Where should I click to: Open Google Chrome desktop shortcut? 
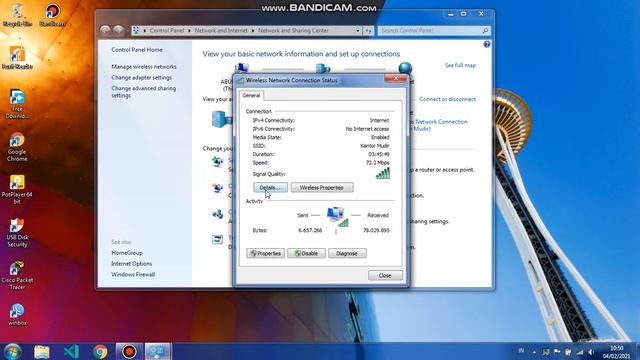pos(17,147)
